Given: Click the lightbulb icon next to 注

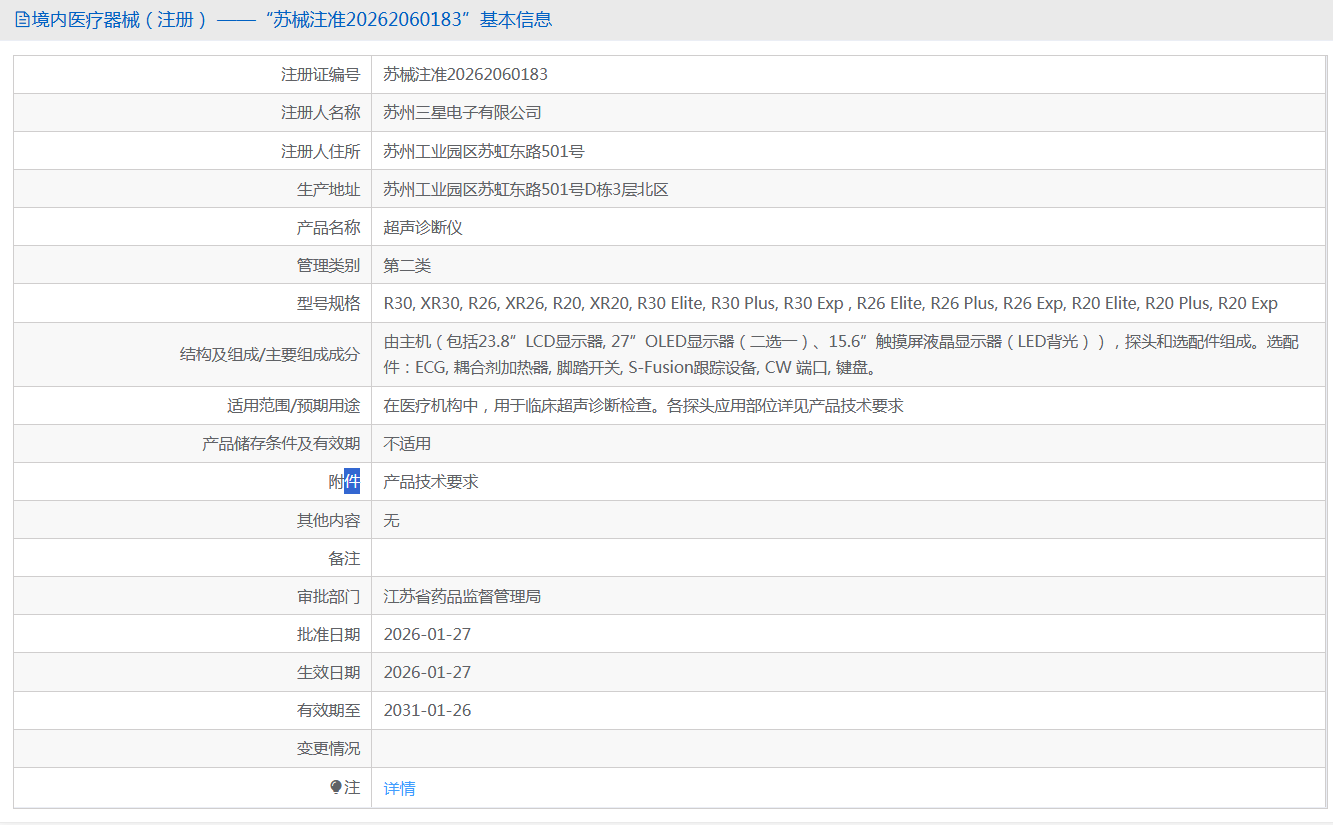Looking at the screenshot, I should point(336,787).
